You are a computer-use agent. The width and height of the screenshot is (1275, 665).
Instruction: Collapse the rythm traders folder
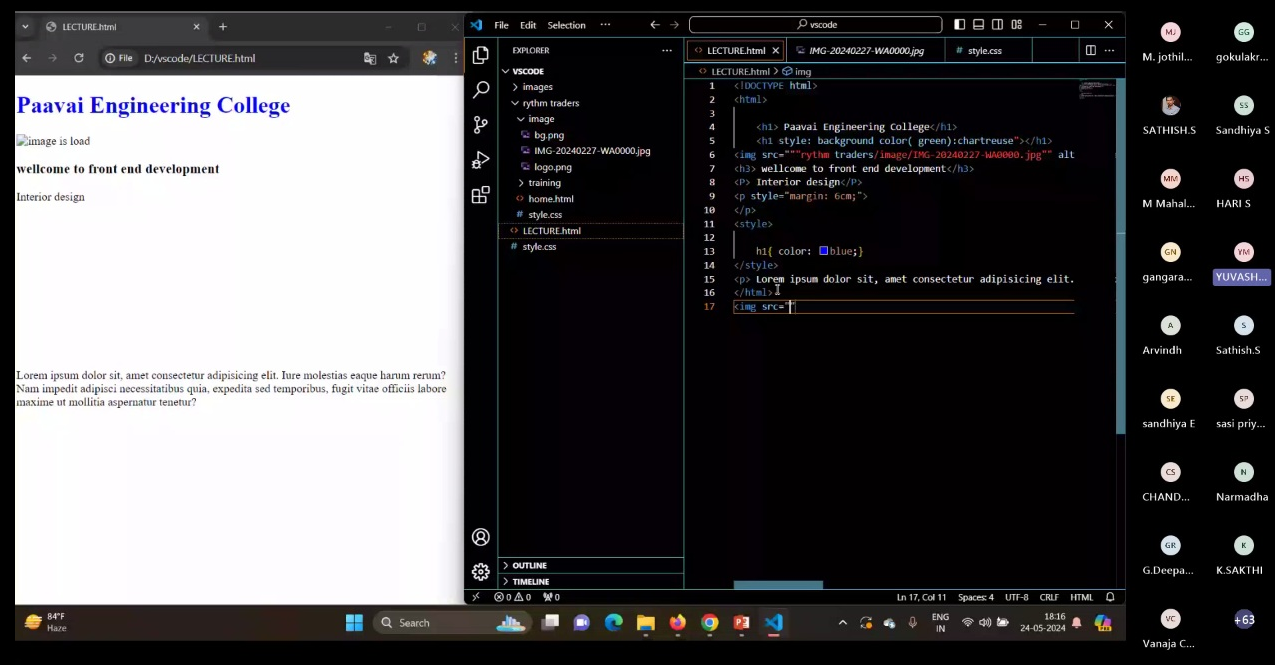550,103
